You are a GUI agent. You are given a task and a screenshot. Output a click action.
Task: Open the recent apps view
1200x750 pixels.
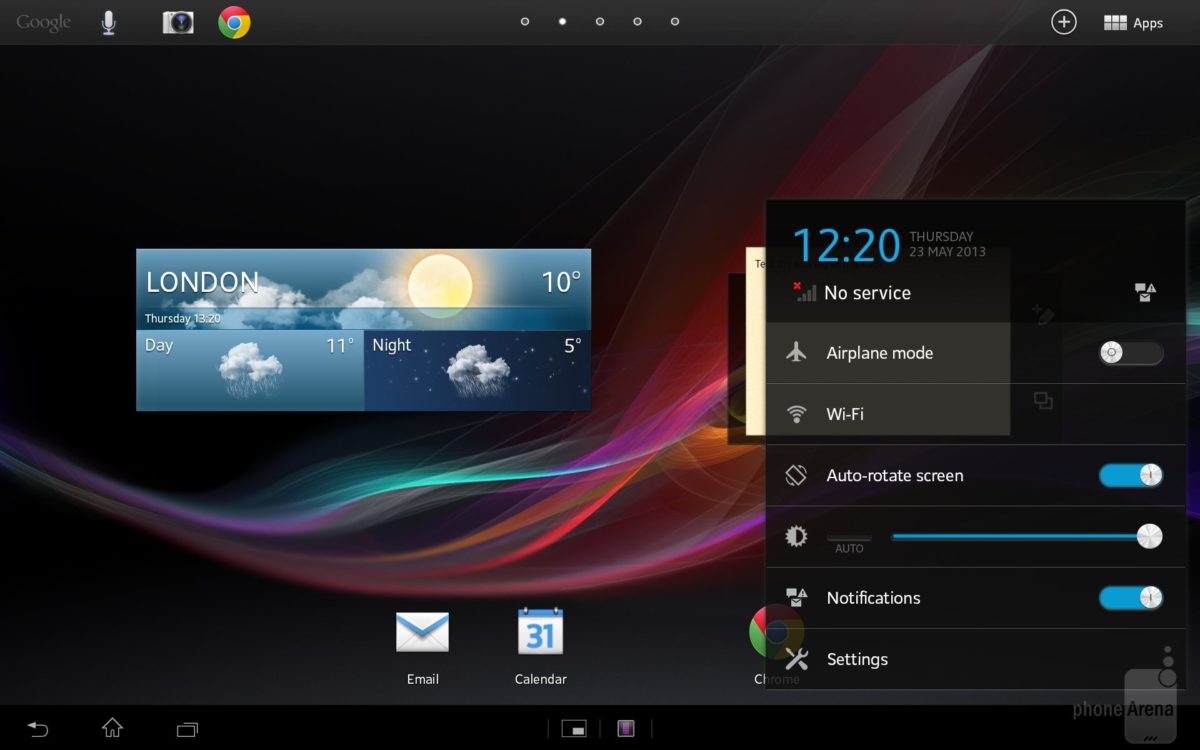click(x=187, y=729)
